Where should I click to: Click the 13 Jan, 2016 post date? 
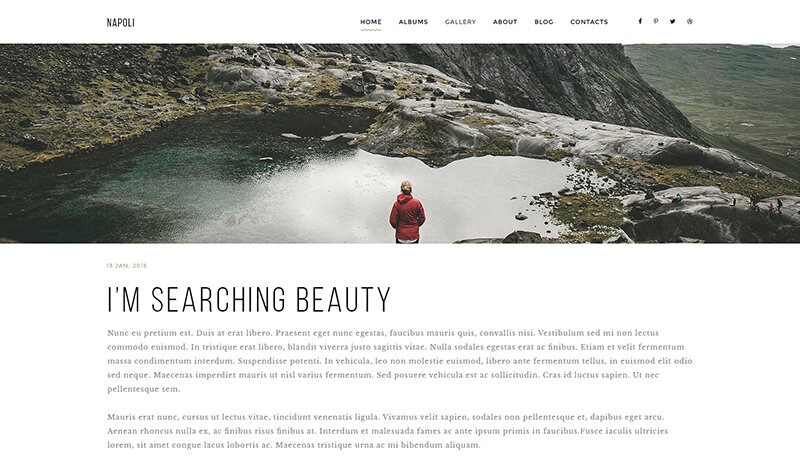[127, 266]
